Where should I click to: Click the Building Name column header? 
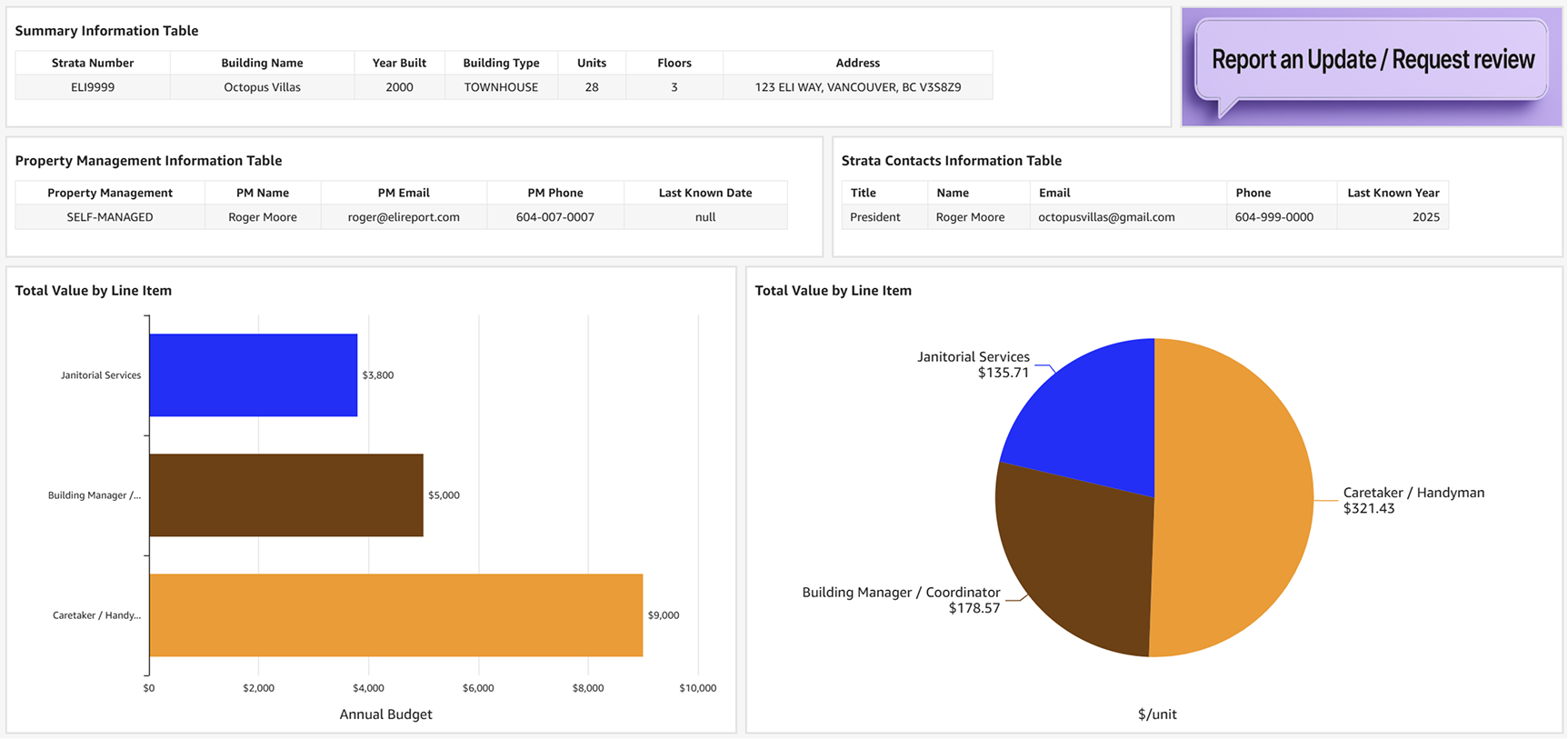[262, 63]
